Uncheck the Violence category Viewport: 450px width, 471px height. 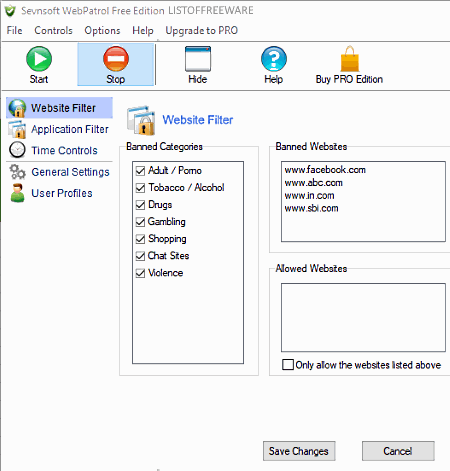click(x=140, y=273)
